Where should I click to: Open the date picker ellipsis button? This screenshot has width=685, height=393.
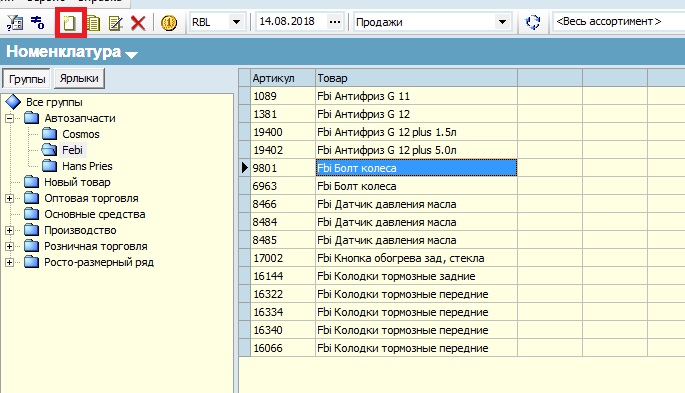[x=335, y=22]
